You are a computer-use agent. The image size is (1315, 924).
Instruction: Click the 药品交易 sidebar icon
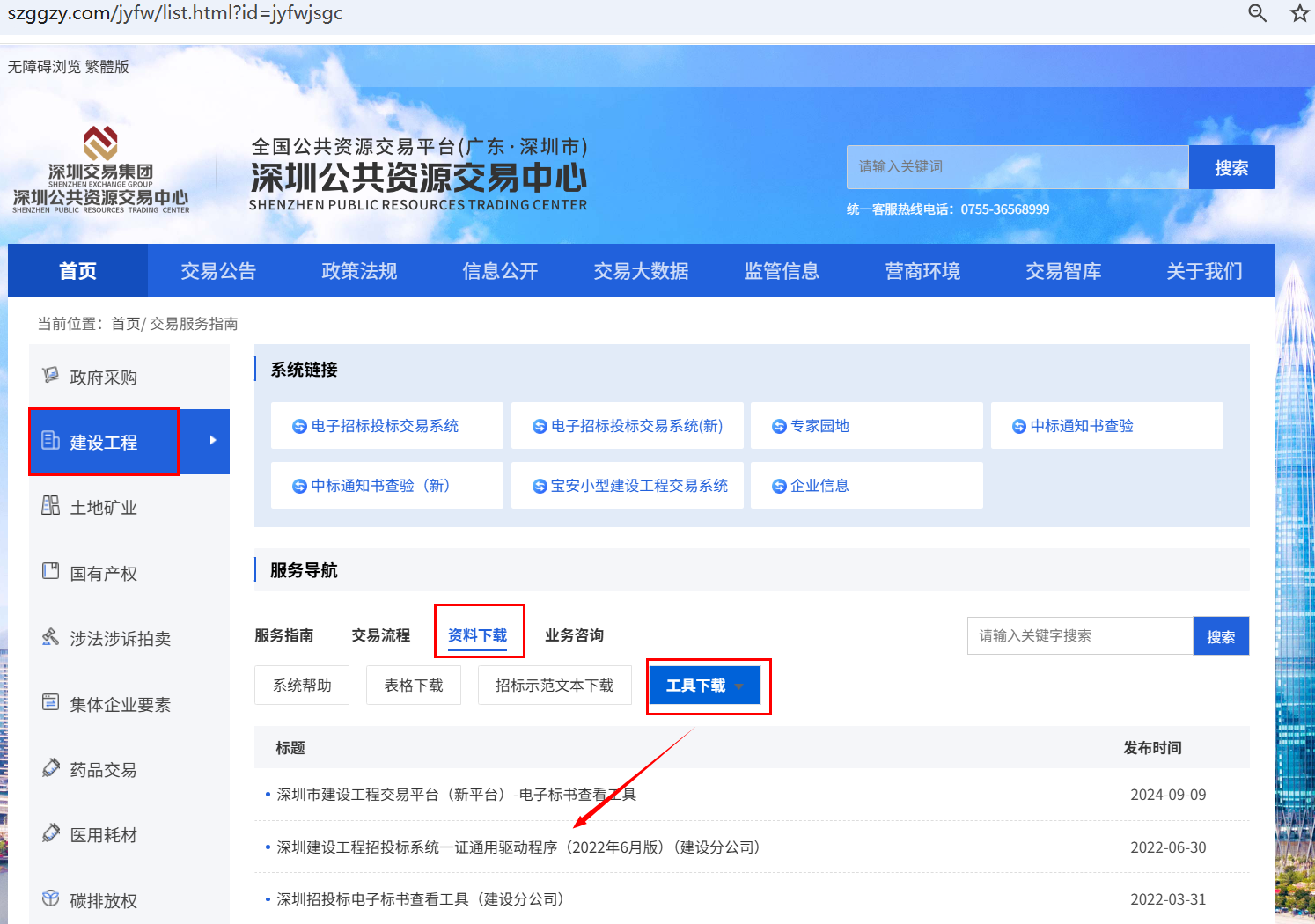click(51, 768)
